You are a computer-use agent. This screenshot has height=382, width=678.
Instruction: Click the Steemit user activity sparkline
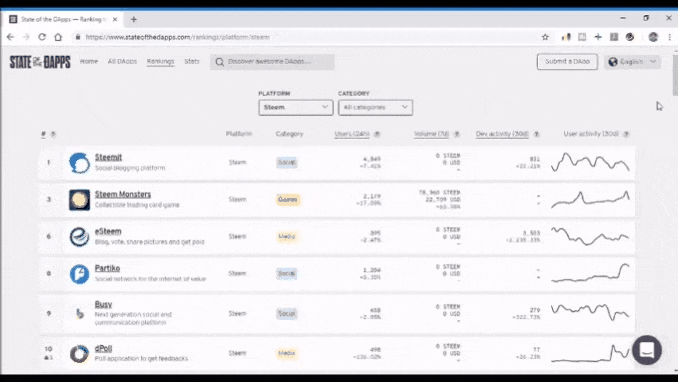(x=590, y=162)
